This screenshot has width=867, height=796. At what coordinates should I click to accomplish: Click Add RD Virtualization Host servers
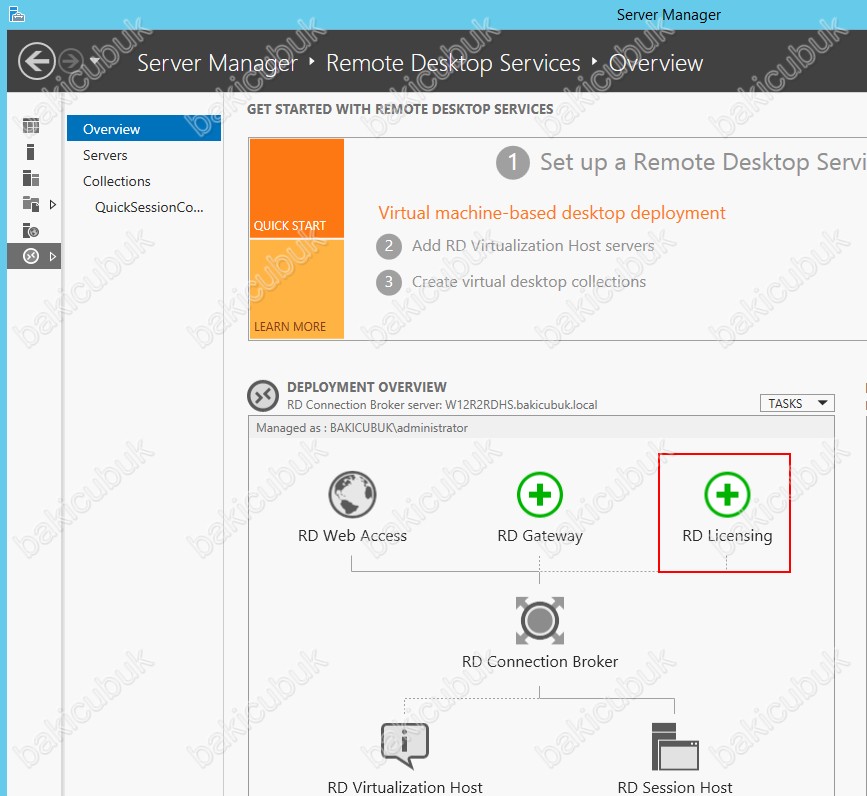pyautogui.click(x=533, y=245)
